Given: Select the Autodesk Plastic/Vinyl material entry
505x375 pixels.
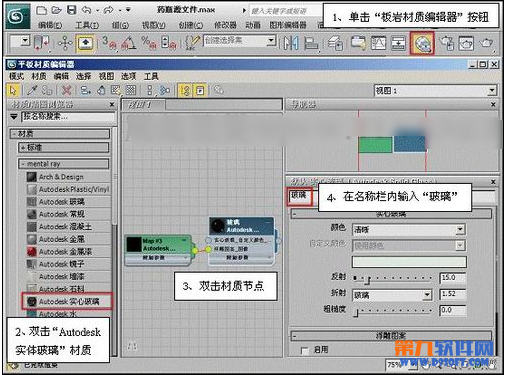Looking at the screenshot, I should [x=69, y=189].
